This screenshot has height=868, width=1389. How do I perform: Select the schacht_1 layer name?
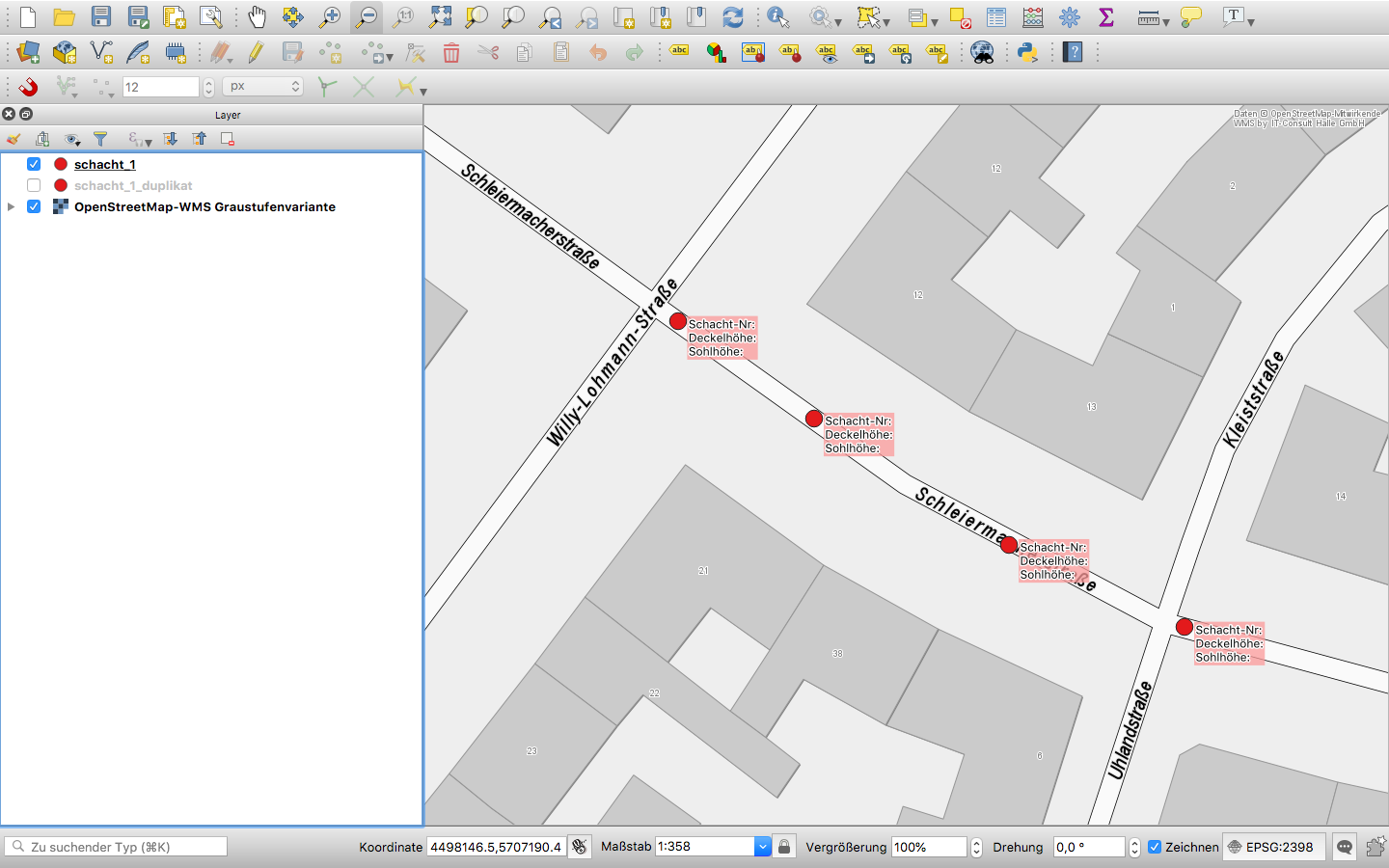(104, 164)
